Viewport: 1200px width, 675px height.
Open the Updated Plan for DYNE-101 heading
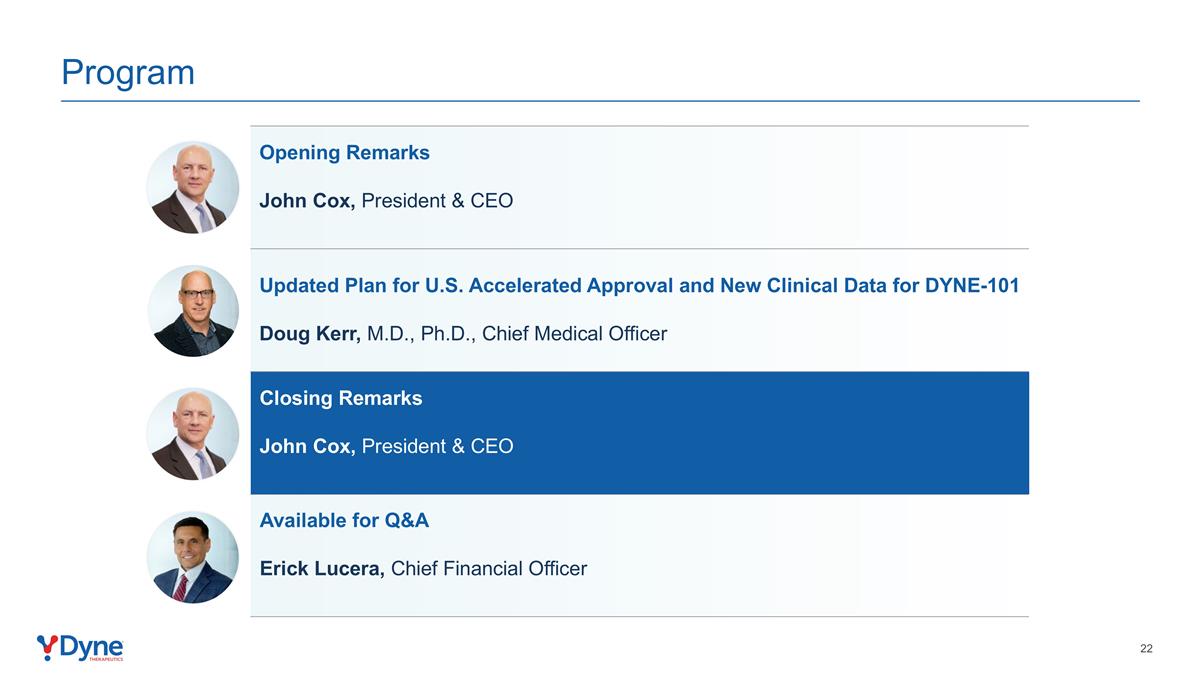639,286
